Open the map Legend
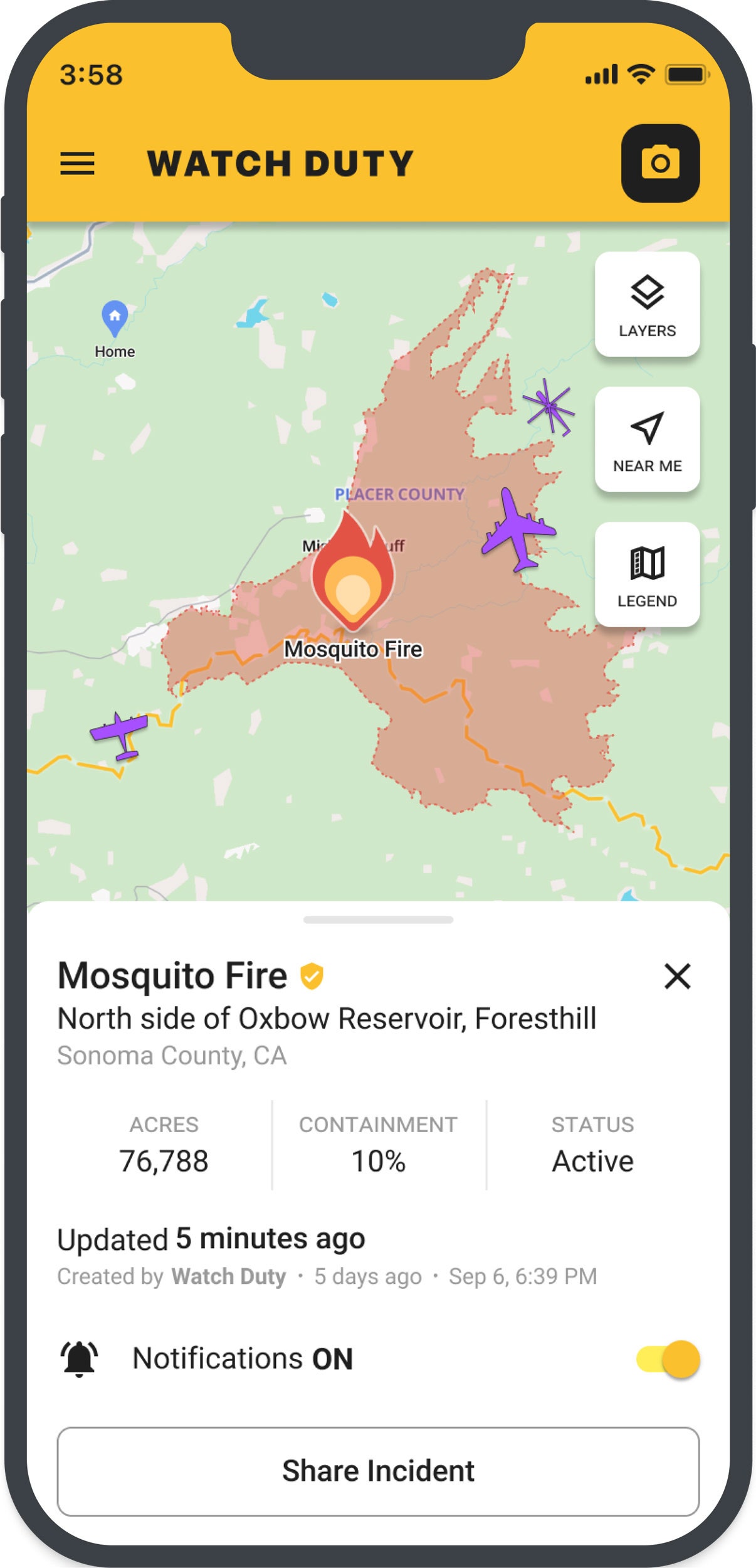756x1568 pixels. click(647, 574)
